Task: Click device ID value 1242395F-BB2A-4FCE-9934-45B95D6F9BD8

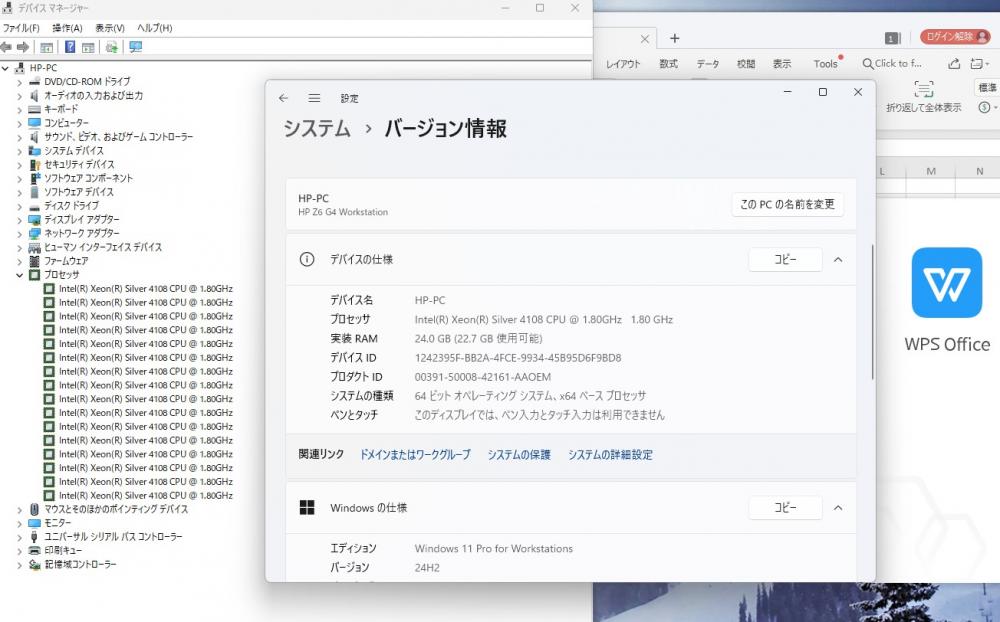Action: pos(518,358)
